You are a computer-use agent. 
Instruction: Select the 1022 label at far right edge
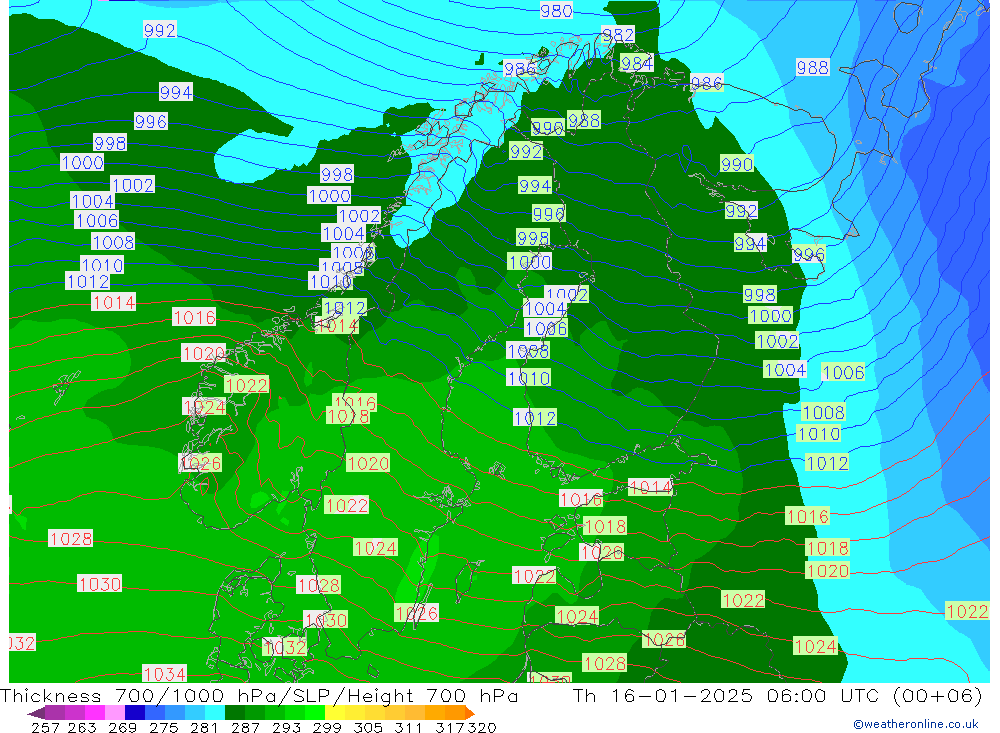tap(966, 611)
